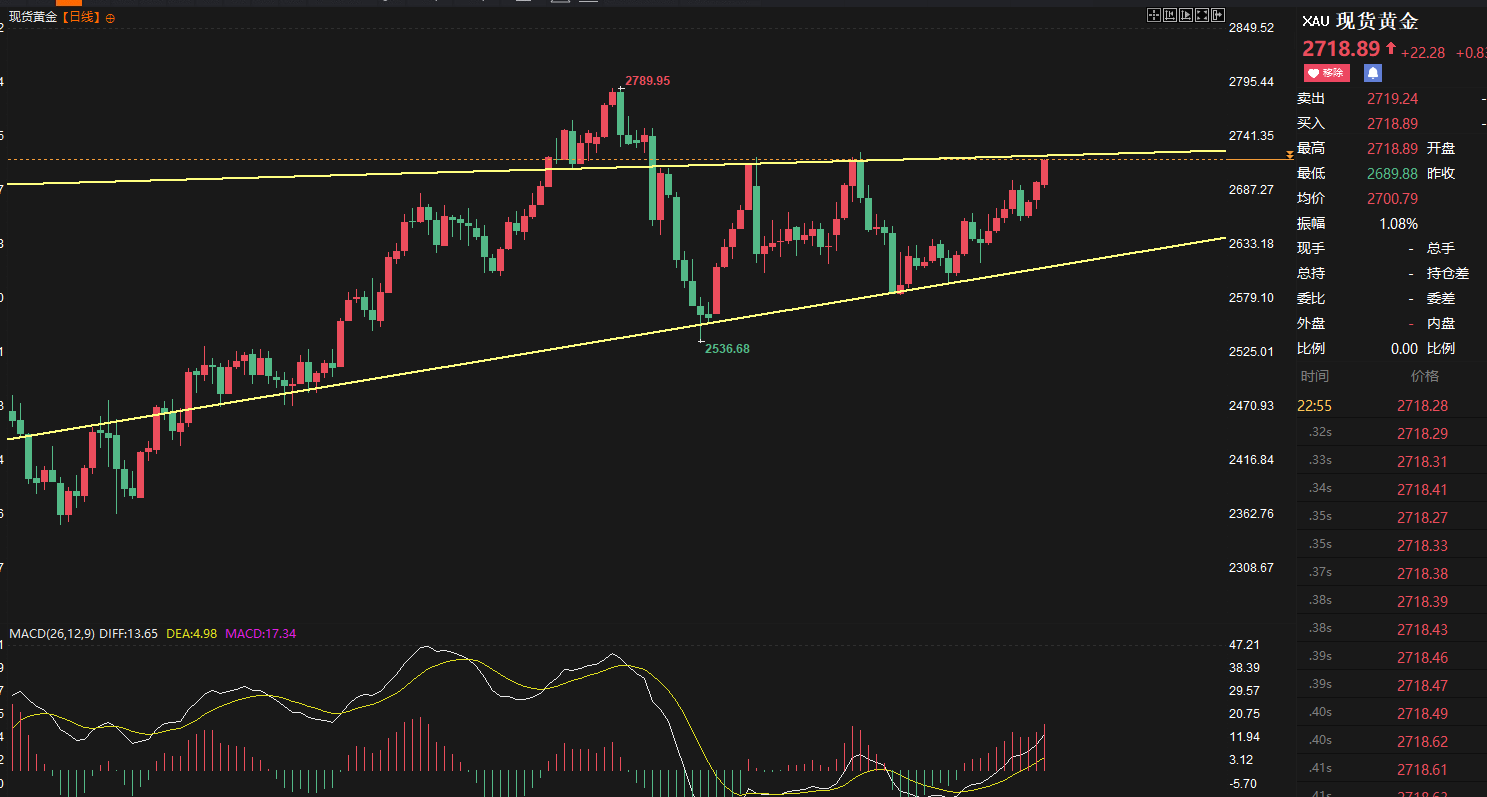Toggle the chart fullscreen icon
This screenshot has width=1487, height=797.
click(1201, 15)
